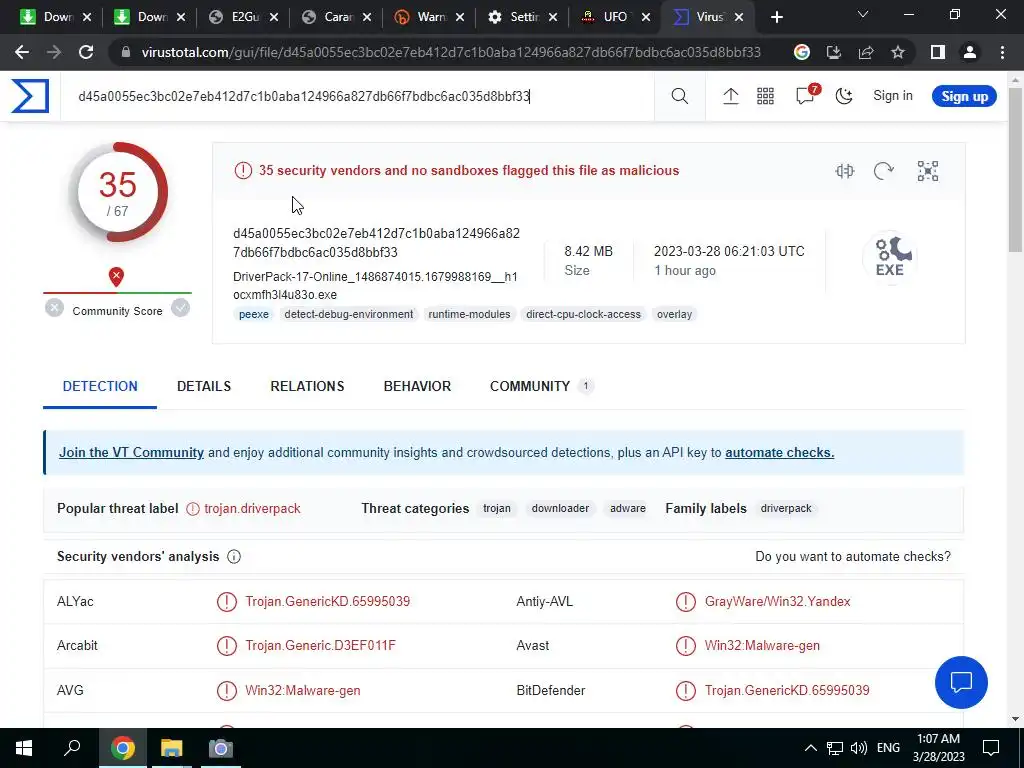Click the address bar URL
Screen dimensions: 1024x768
(x=451, y=52)
